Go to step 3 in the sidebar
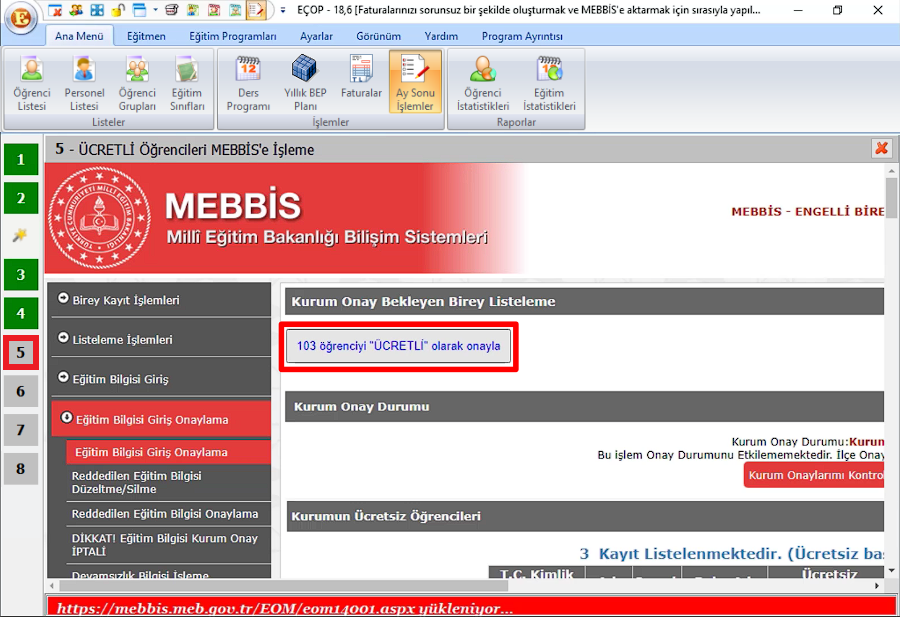This screenshot has height=617, width=900. coord(21,274)
